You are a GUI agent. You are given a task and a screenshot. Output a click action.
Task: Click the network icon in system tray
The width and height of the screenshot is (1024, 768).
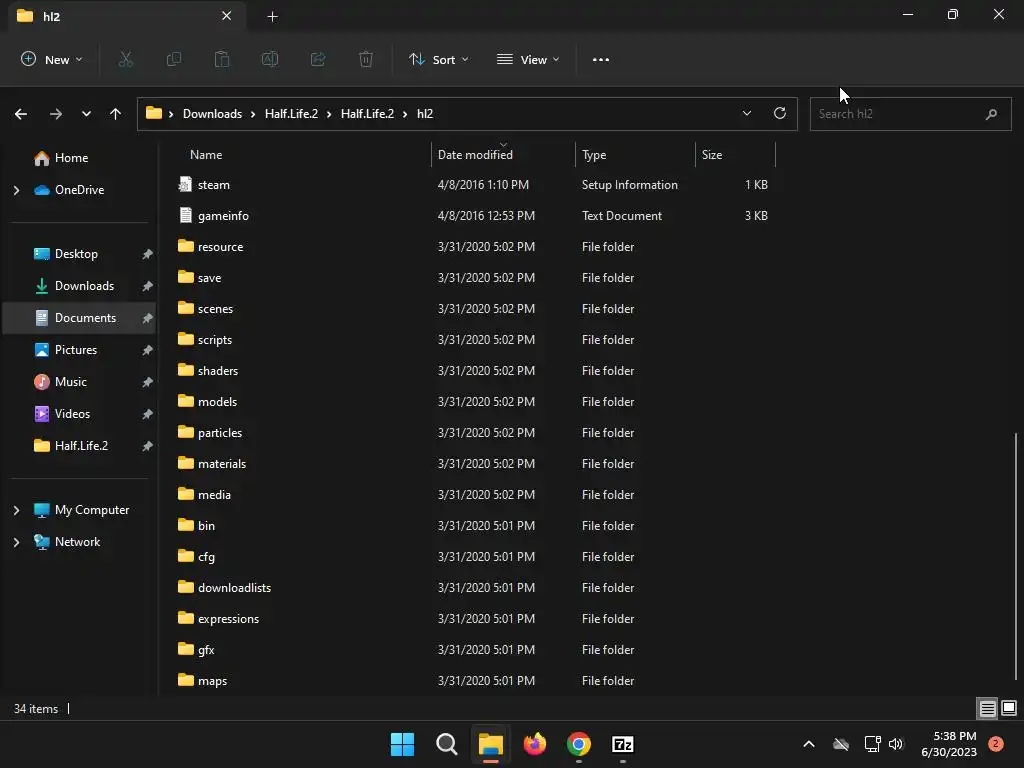pos(872,744)
